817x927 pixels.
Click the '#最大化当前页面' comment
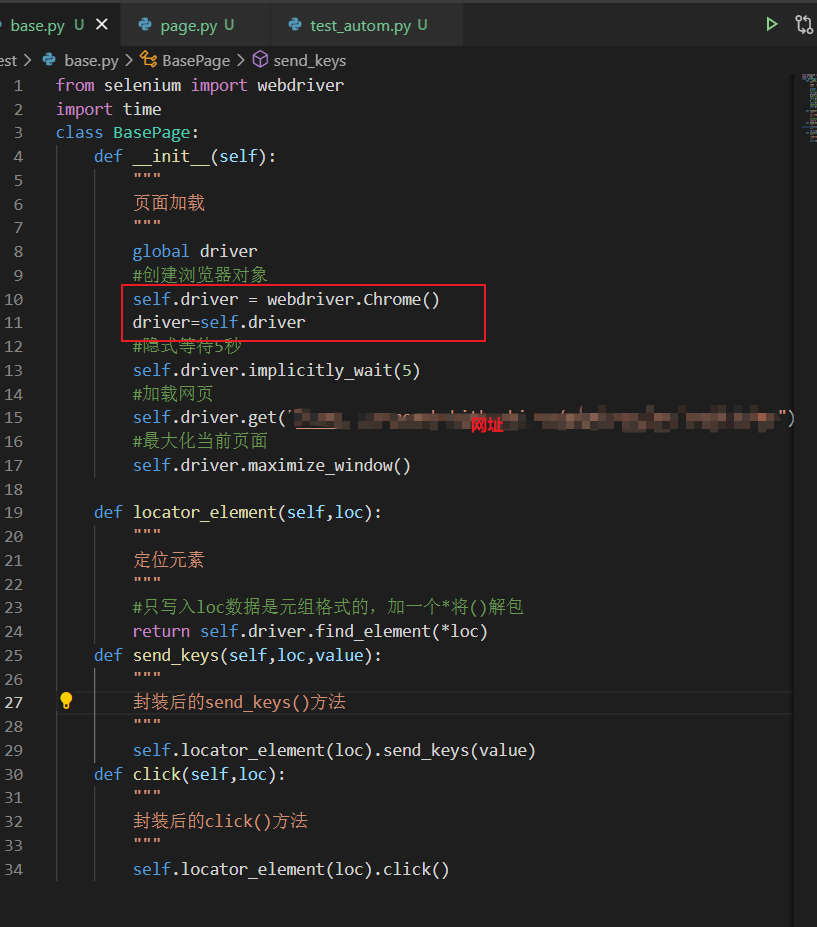click(x=200, y=441)
